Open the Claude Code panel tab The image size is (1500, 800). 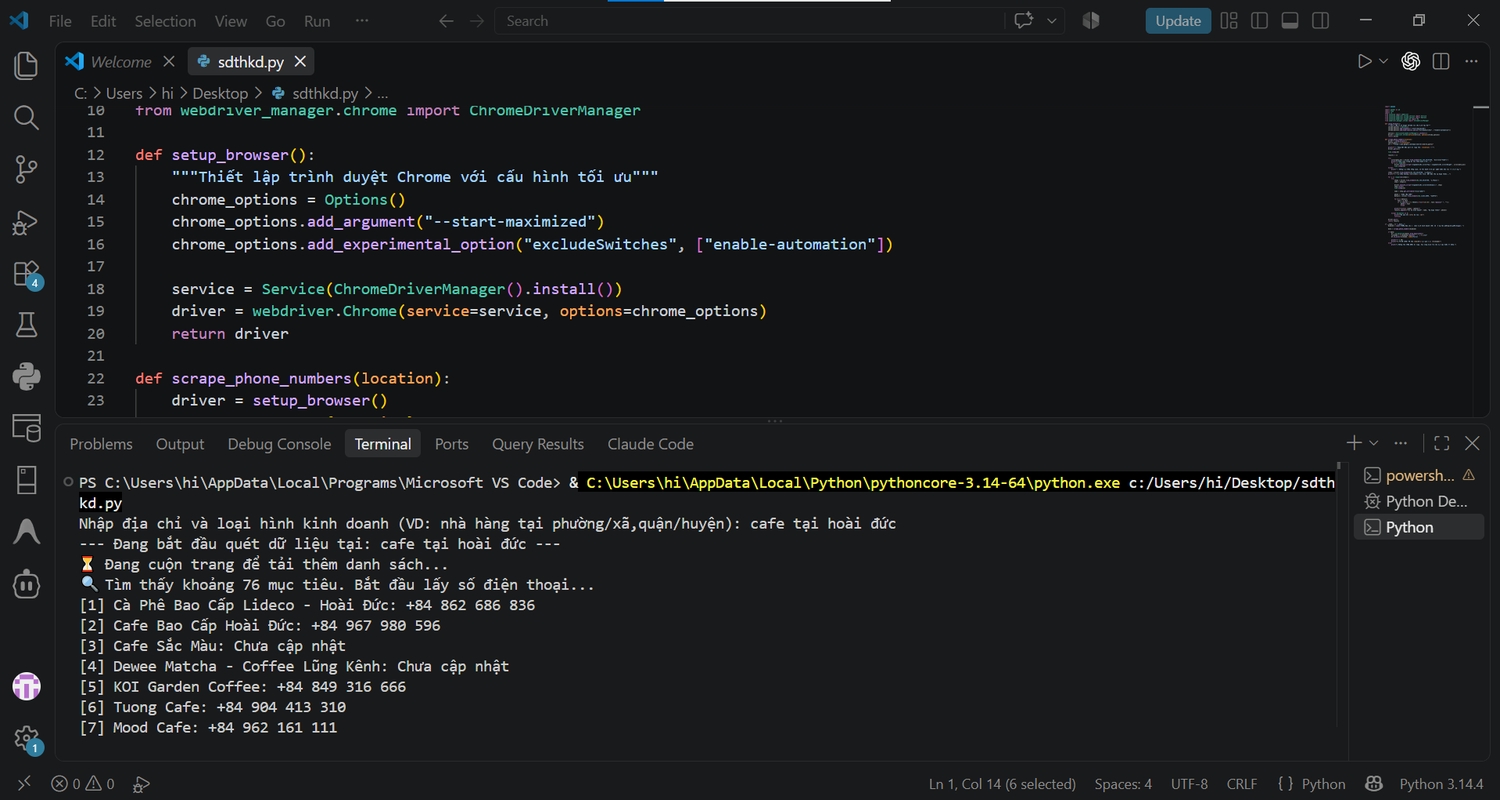[650, 444]
